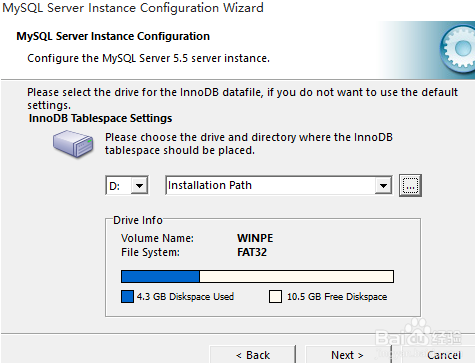Viewport: 475px width, 363px height.
Task: Click the hard drive icon
Action: pyautogui.click(x=73, y=144)
